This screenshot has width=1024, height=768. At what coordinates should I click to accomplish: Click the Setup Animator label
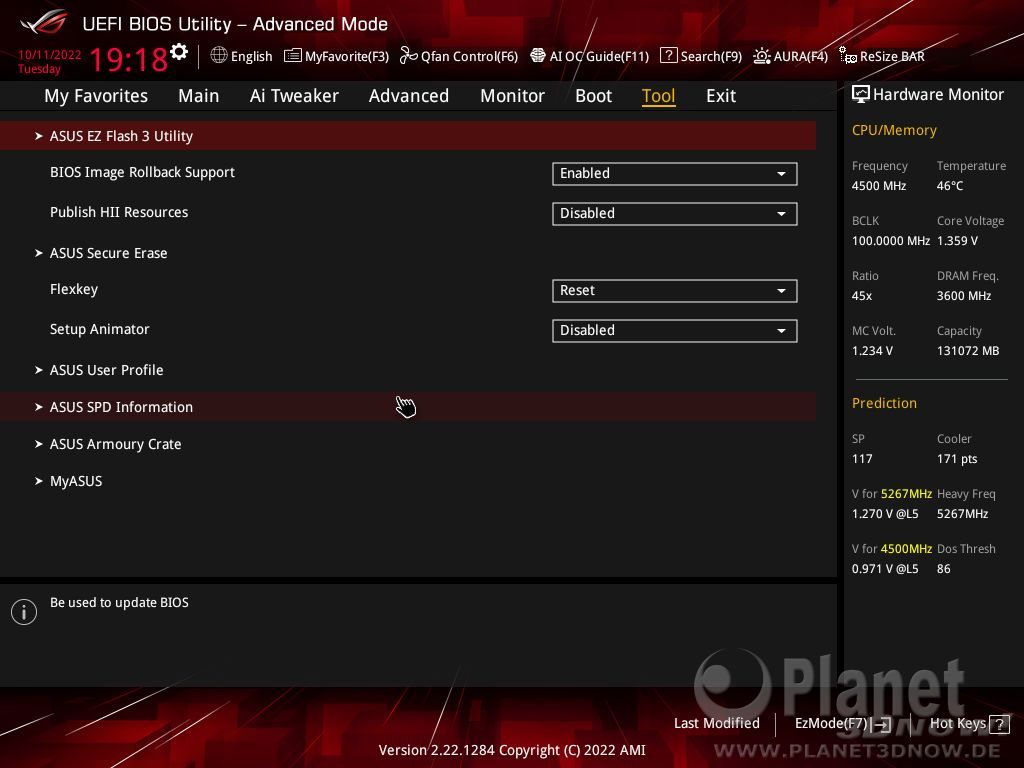(100, 329)
